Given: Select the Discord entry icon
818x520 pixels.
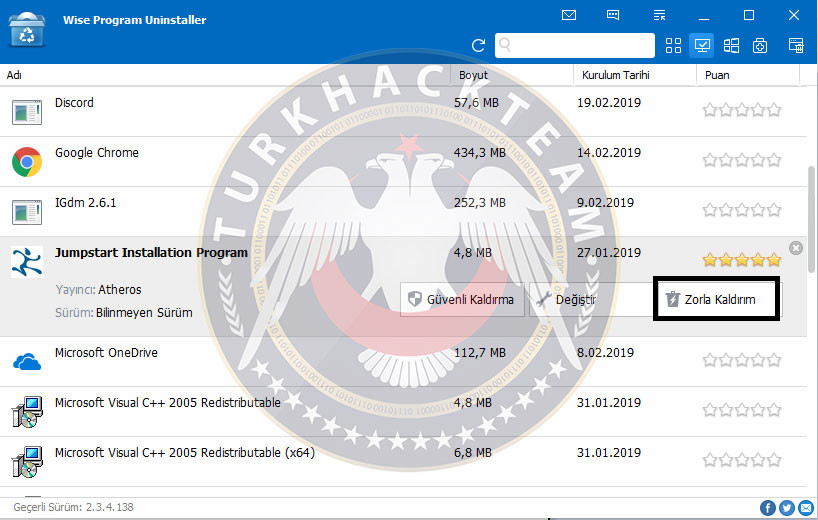Looking at the screenshot, I should tap(27, 112).
